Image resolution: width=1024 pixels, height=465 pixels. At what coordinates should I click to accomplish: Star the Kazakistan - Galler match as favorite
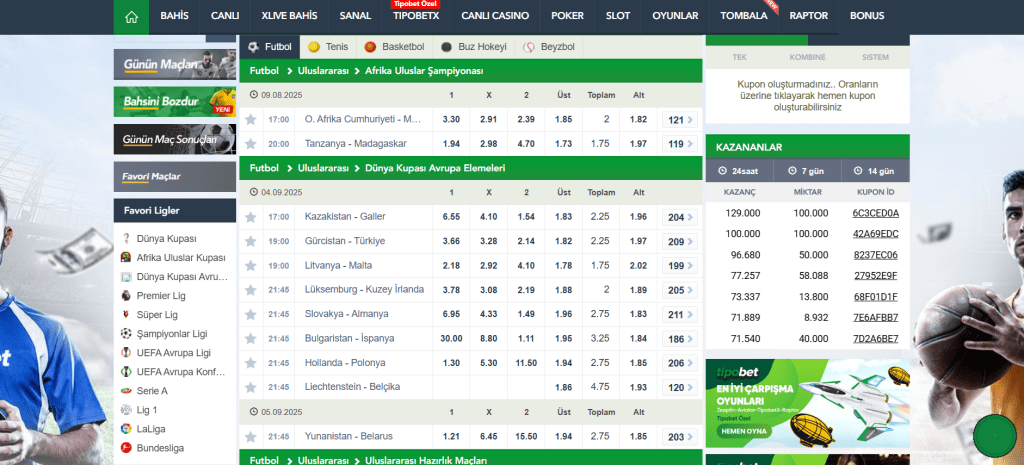(250, 217)
